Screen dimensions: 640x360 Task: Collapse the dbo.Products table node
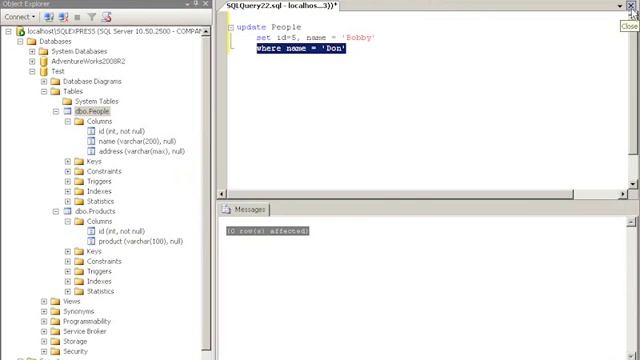(x=56, y=211)
